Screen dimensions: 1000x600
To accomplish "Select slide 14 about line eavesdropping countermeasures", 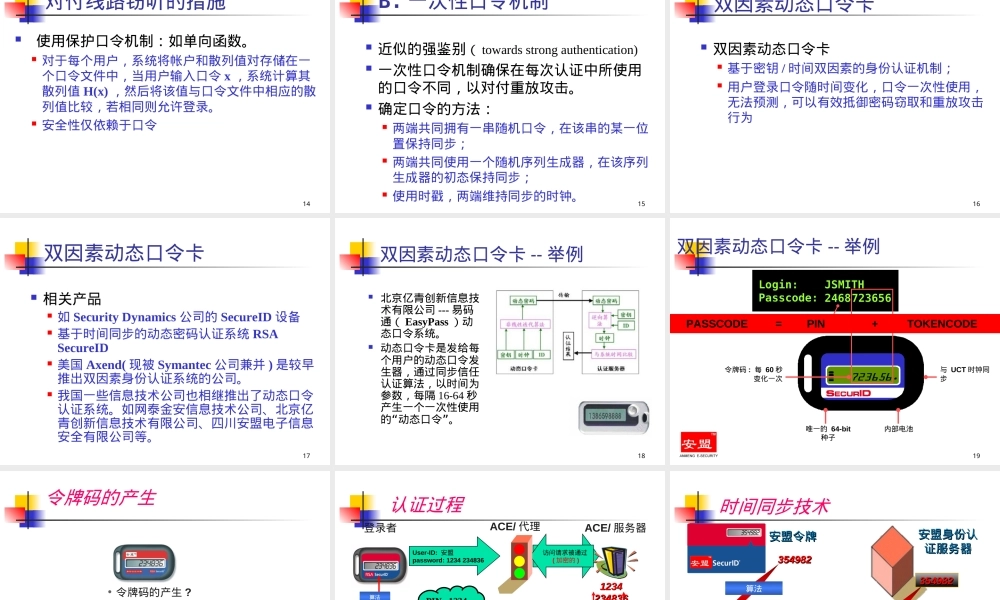I will tap(165, 106).
